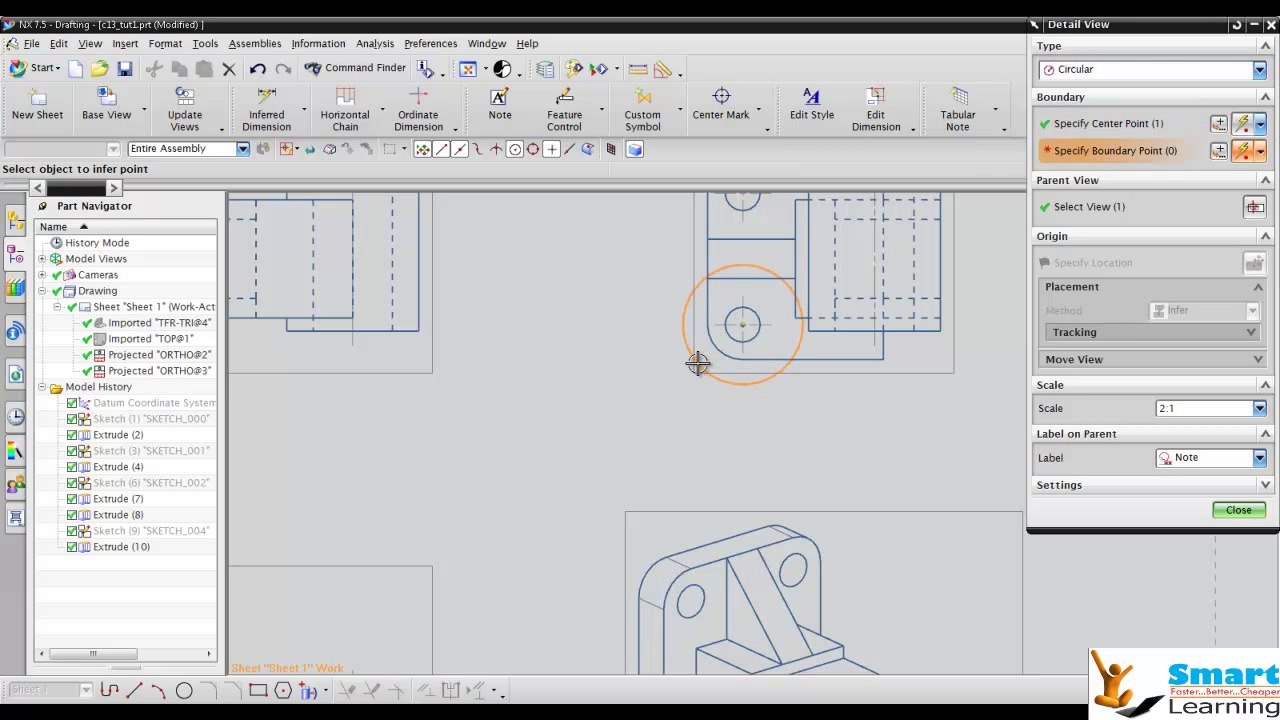Open the Roles tab in the resource bar
The height and width of the screenshot is (720, 1280).
coord(15,486)
